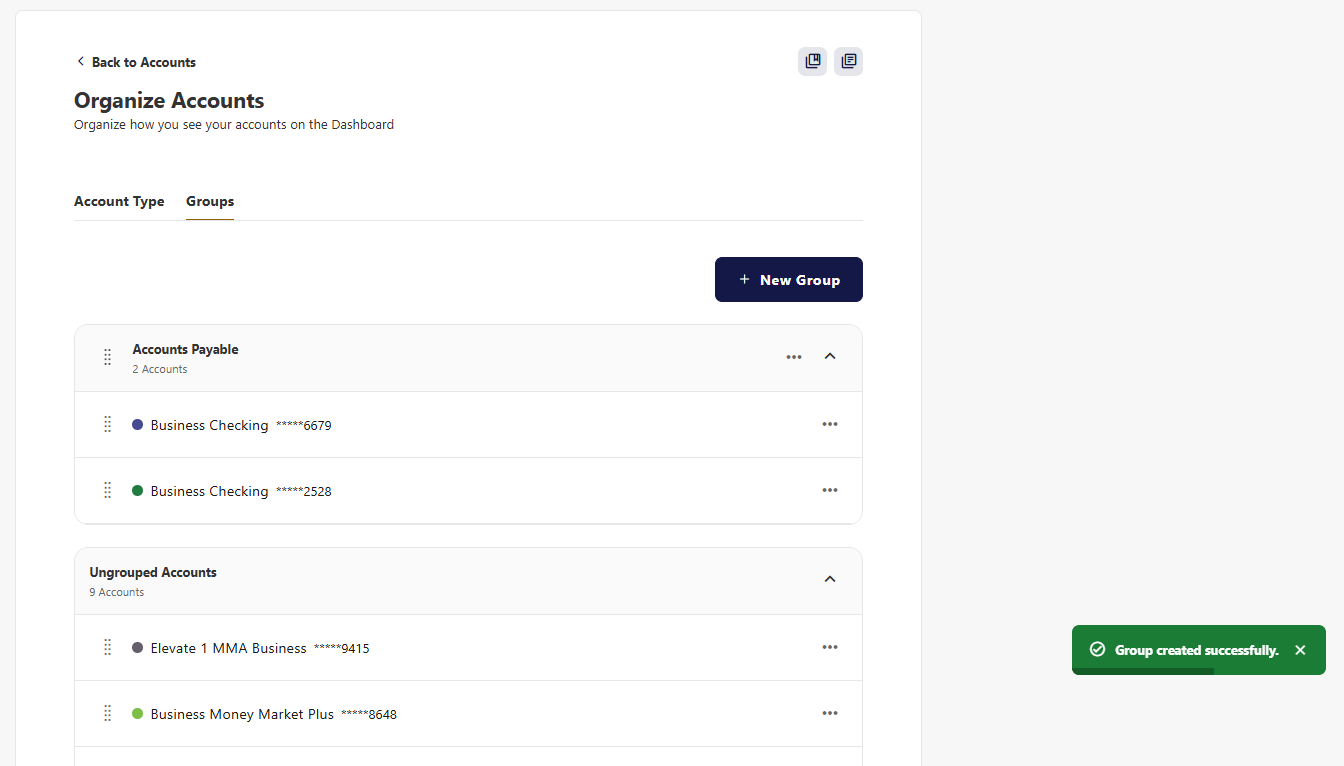
Task: Click the gray color dot for Elevate 1 MMA Business
Action: click(138, 647)
